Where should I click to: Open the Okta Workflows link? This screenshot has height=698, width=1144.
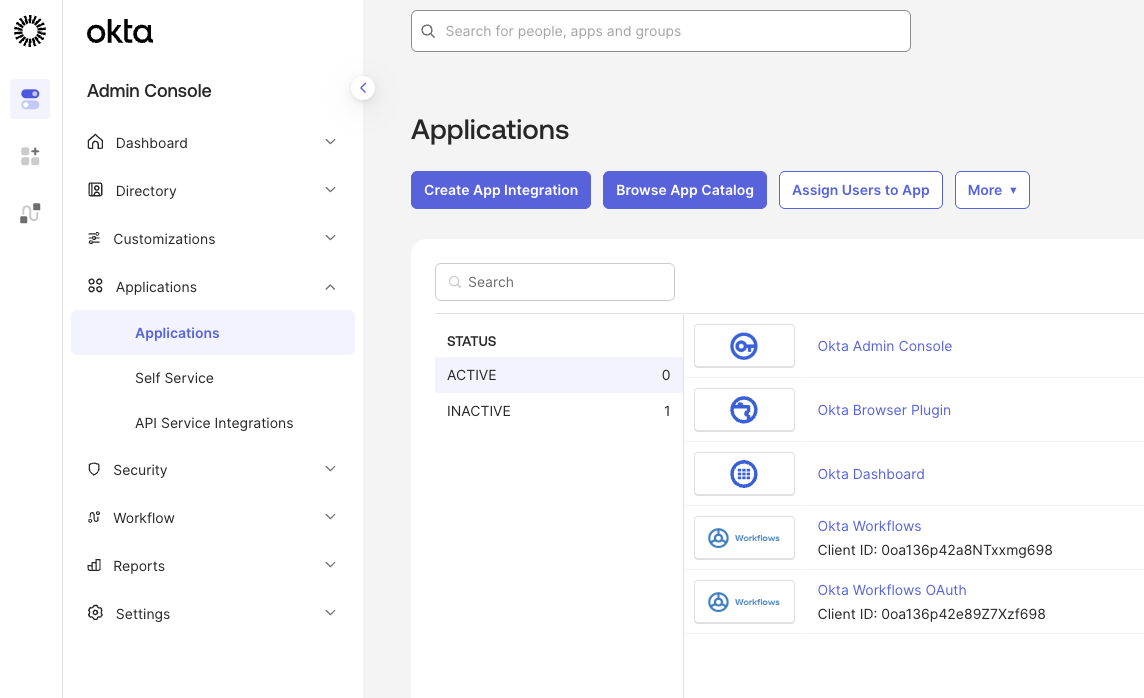point(869,526)
